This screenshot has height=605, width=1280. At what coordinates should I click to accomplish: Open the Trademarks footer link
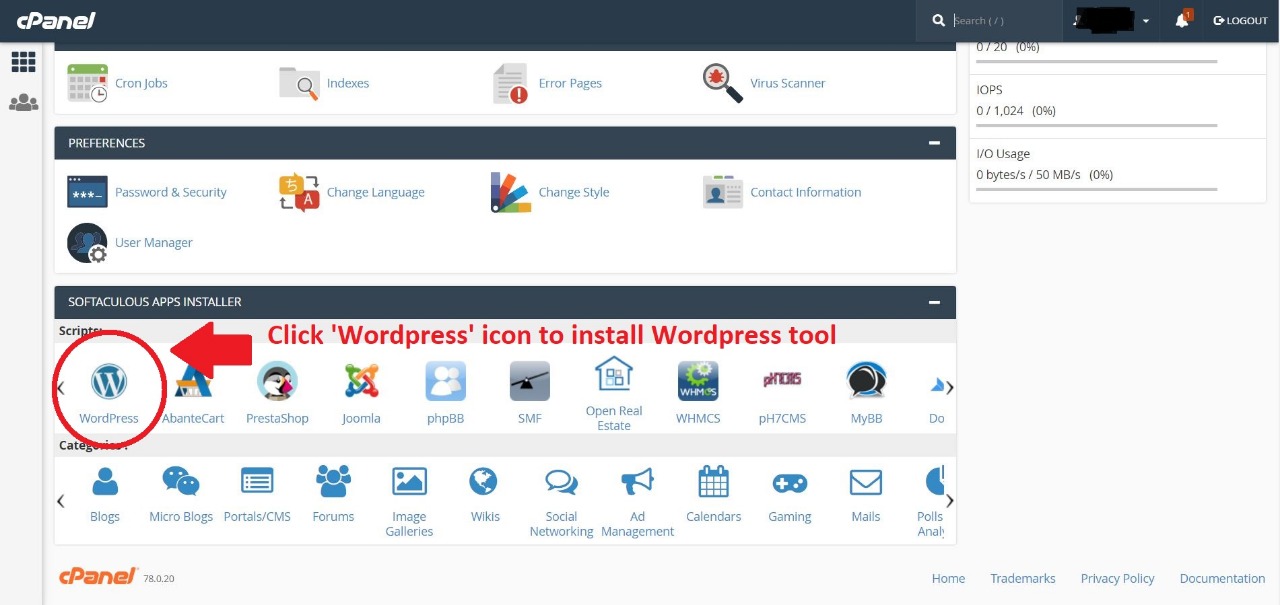(x=1023, y=578)
